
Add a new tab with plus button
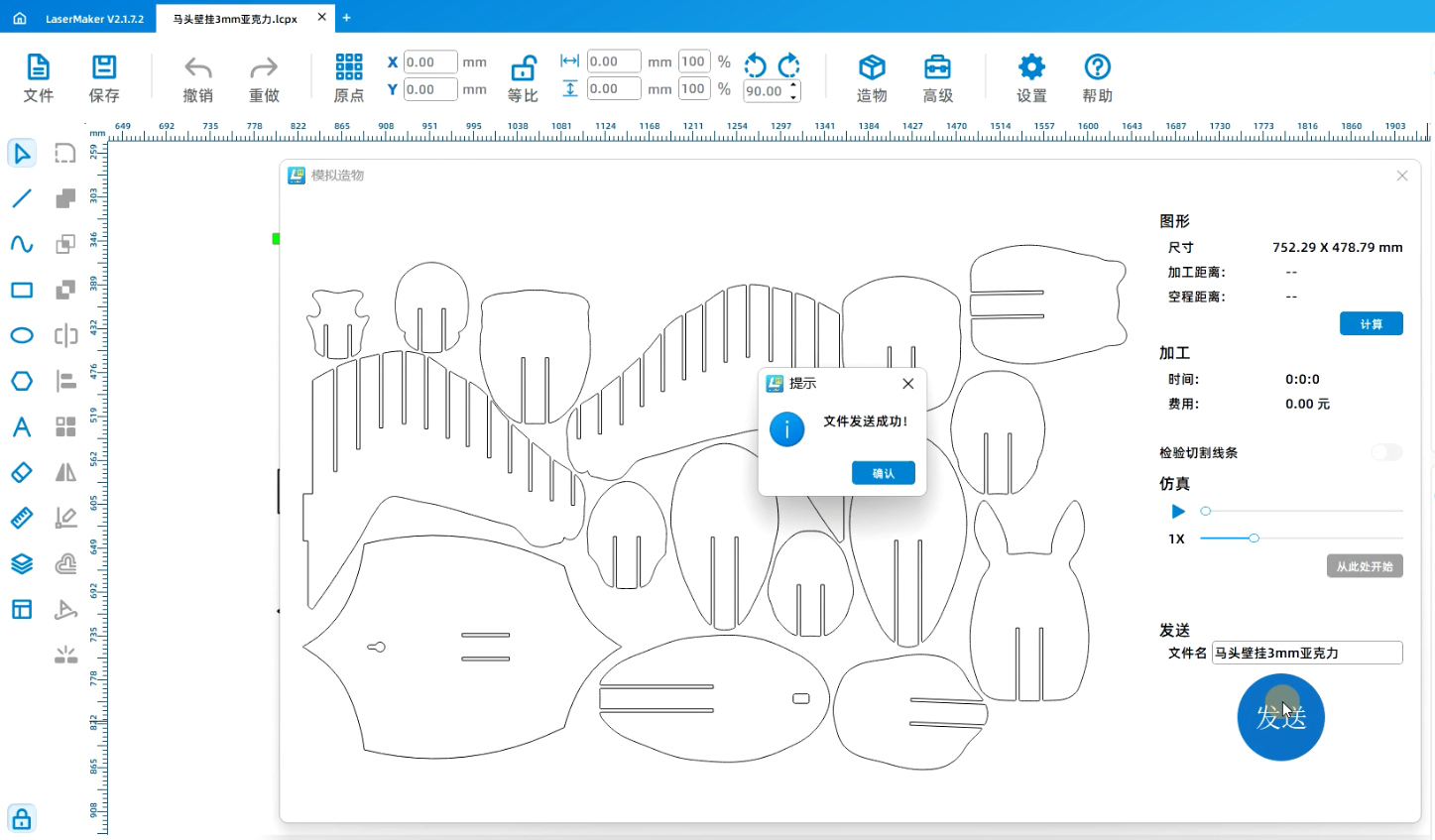346,18
